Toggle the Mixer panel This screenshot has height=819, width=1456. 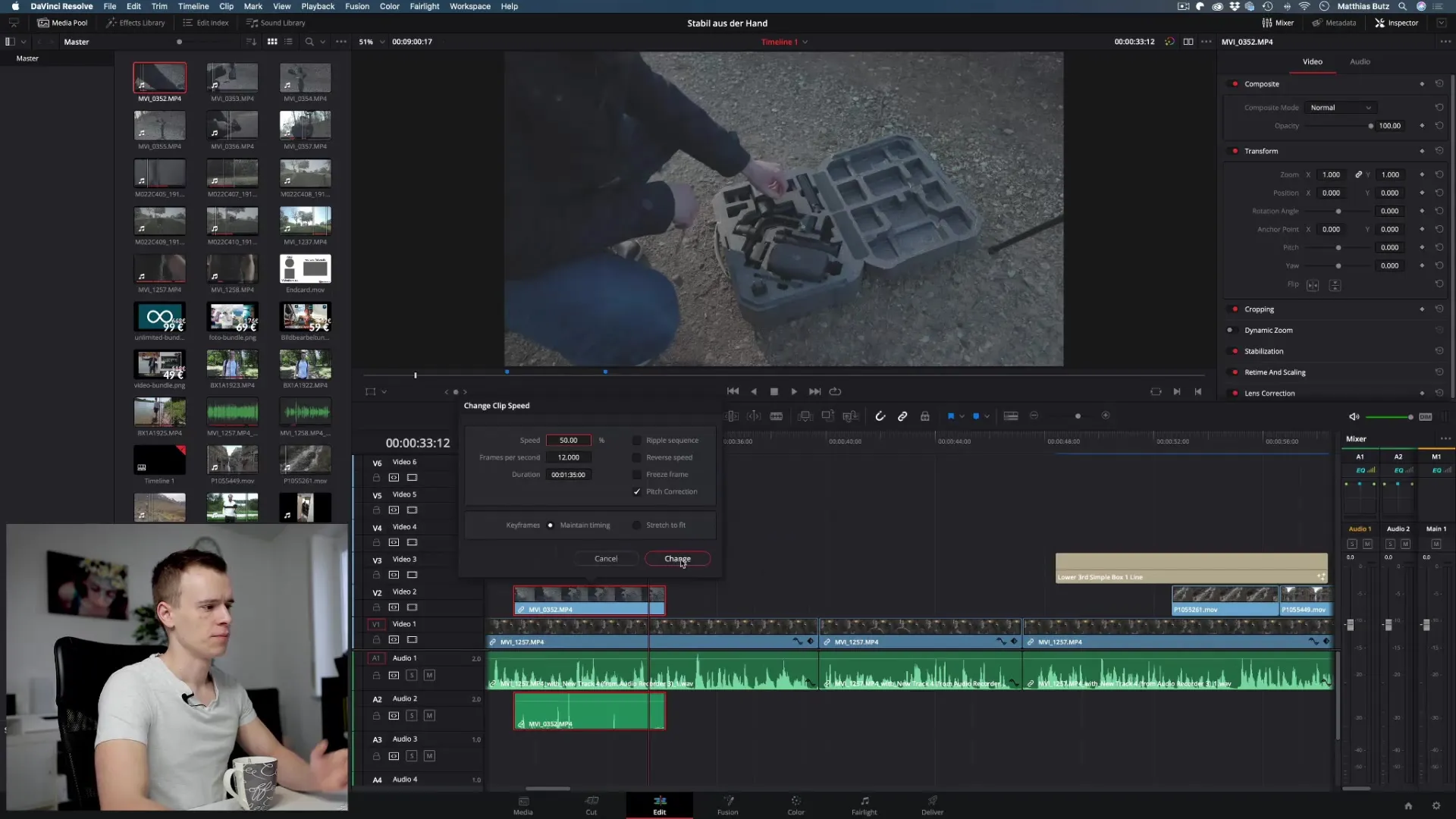1278,23
